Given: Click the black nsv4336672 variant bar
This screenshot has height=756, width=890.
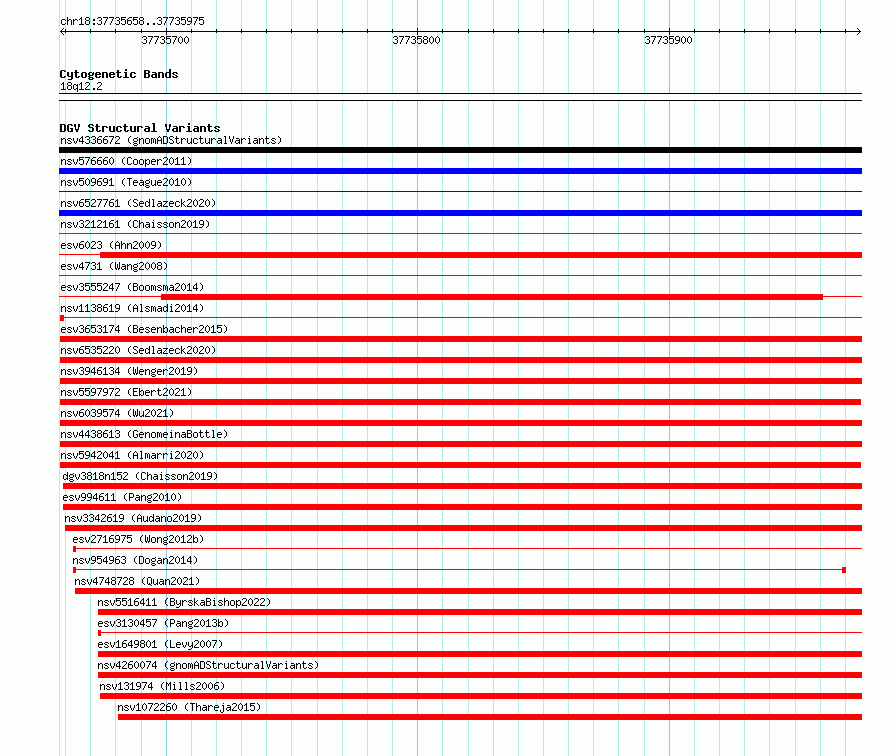Looking at the screenshot, I should tap(460, 150).
